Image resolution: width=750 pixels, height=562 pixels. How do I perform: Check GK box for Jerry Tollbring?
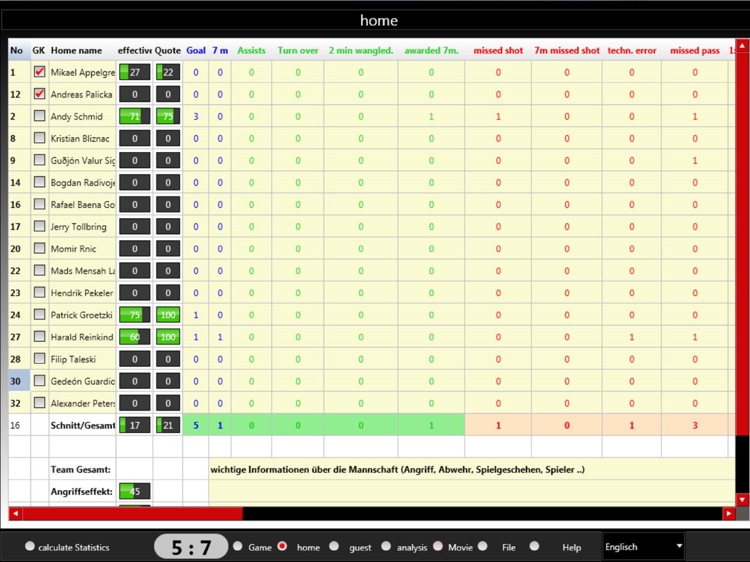coord(40,226)
